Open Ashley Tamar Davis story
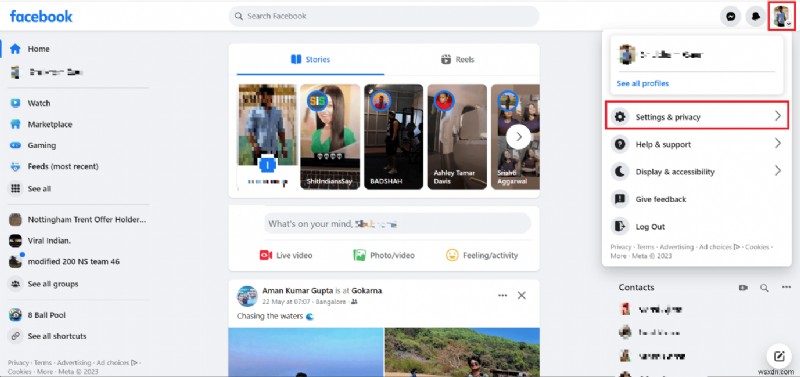The image size is (800, 377). click(x=457, y=137)
